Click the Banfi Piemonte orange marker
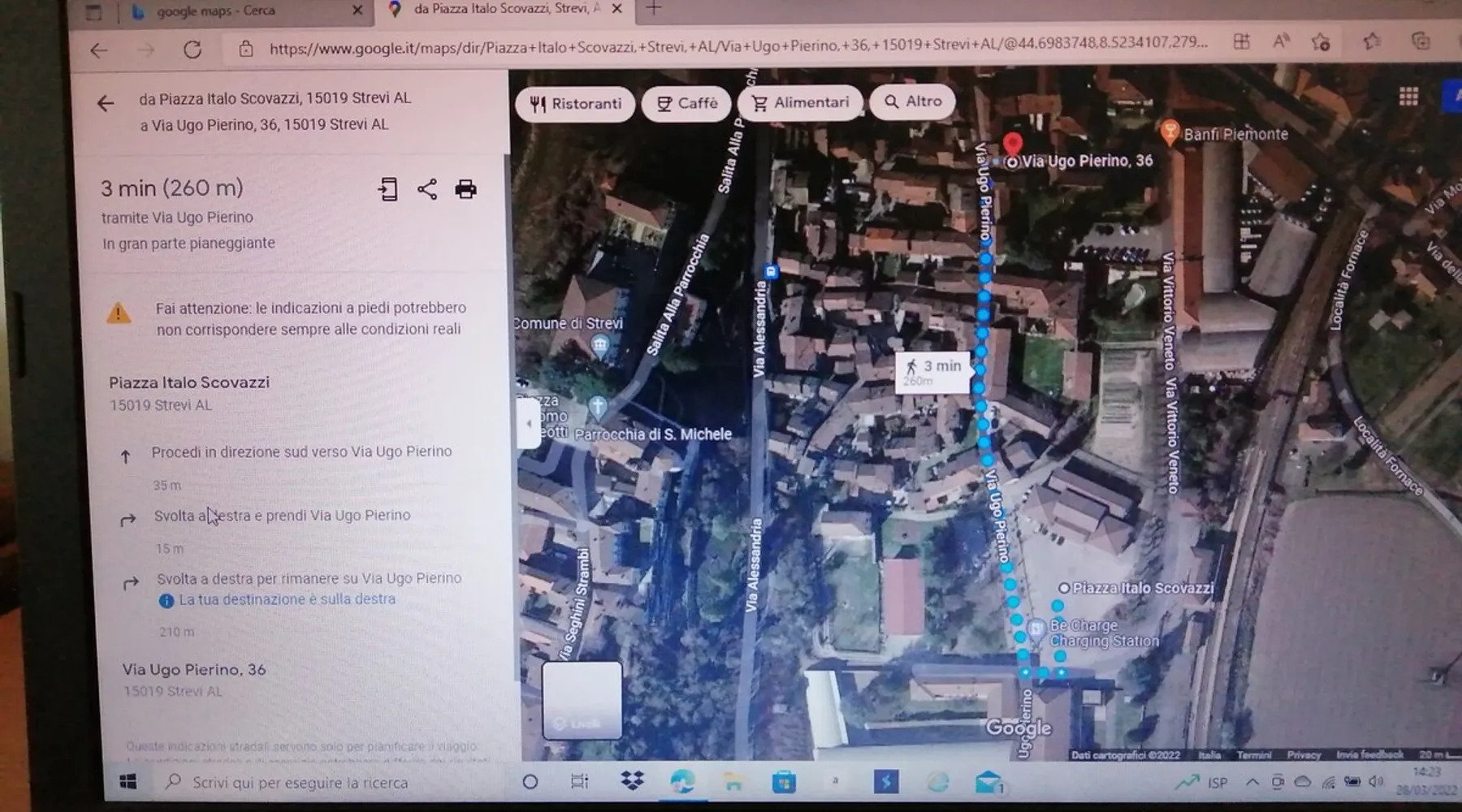 pyautogui.click(x=1170, y=132)
